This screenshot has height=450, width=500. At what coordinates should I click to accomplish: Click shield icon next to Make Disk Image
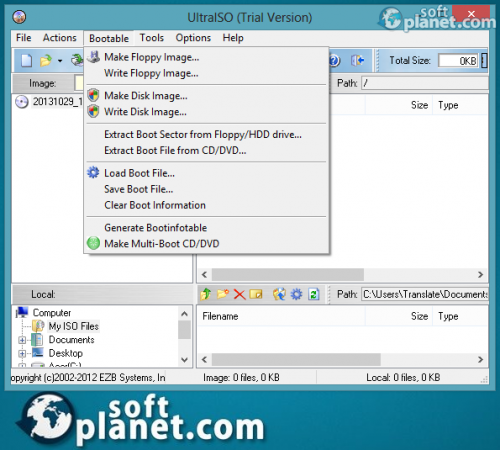[x=93, y=95]
